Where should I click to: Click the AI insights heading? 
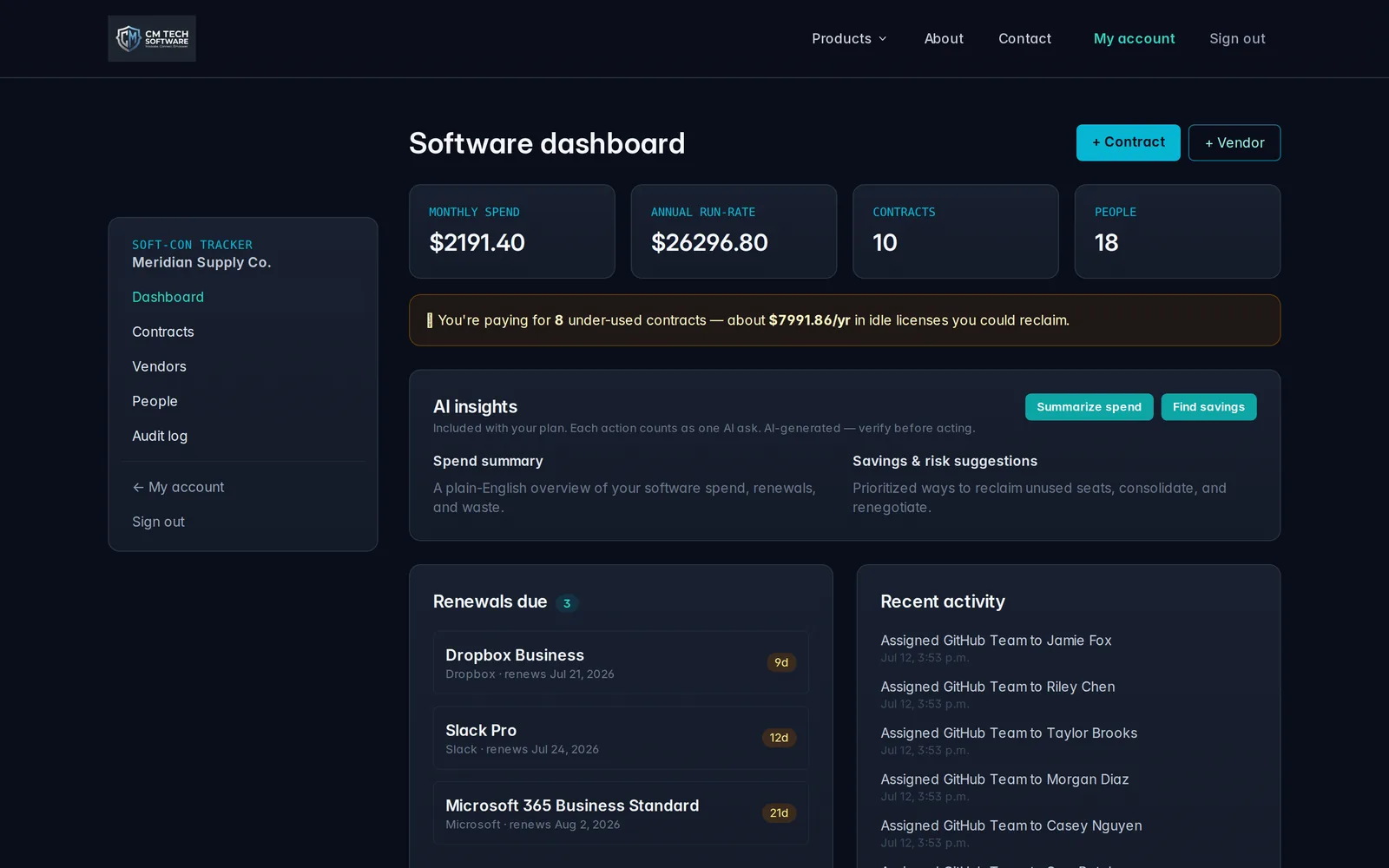pos(475,406)
